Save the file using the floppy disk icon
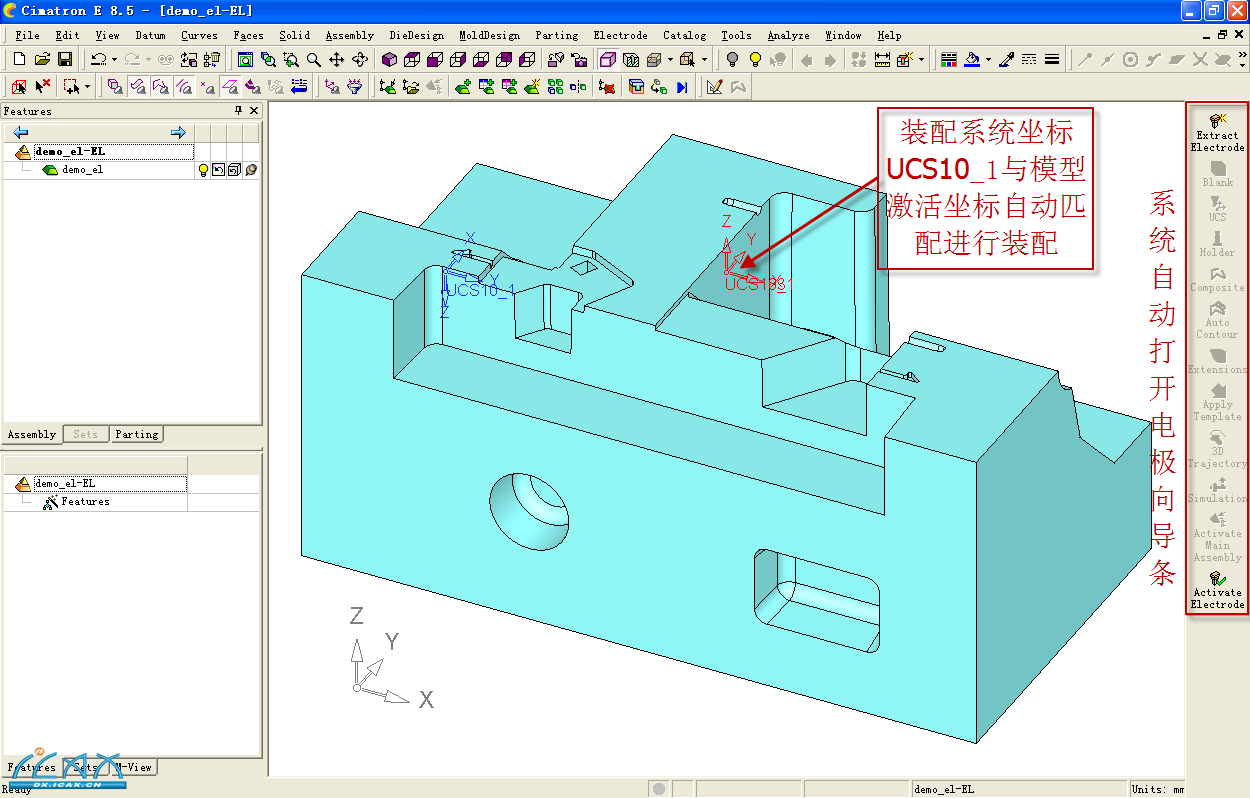 click(64, 60)
